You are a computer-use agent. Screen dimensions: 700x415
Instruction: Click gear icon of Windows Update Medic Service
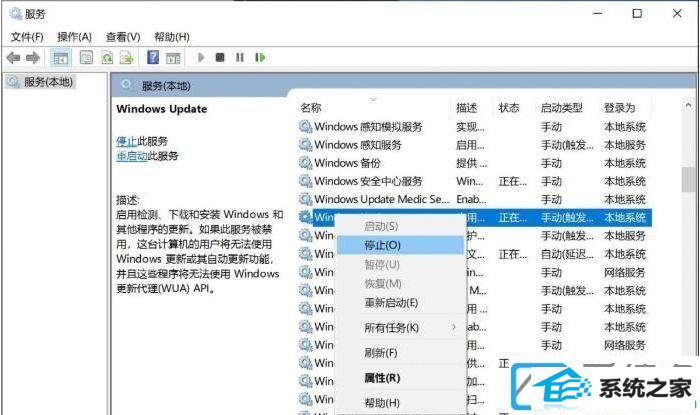(x=305, y=199)
